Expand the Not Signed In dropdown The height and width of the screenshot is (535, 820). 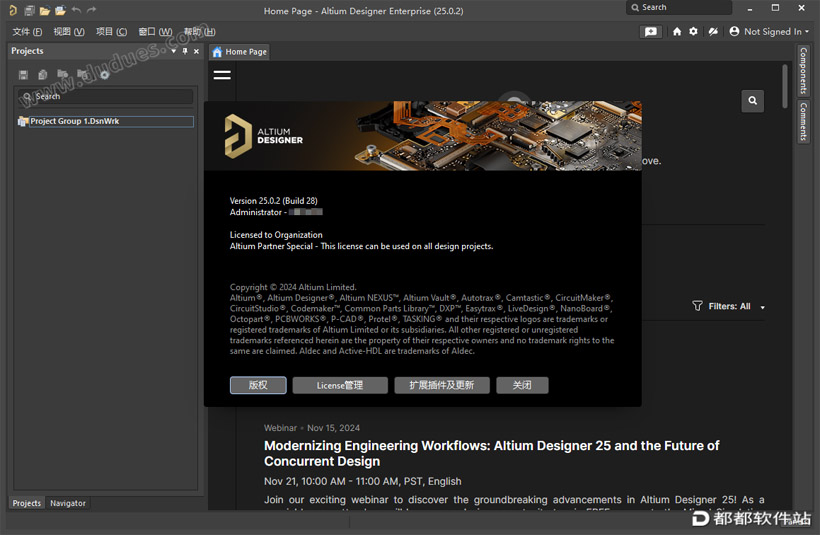[806, 32]
